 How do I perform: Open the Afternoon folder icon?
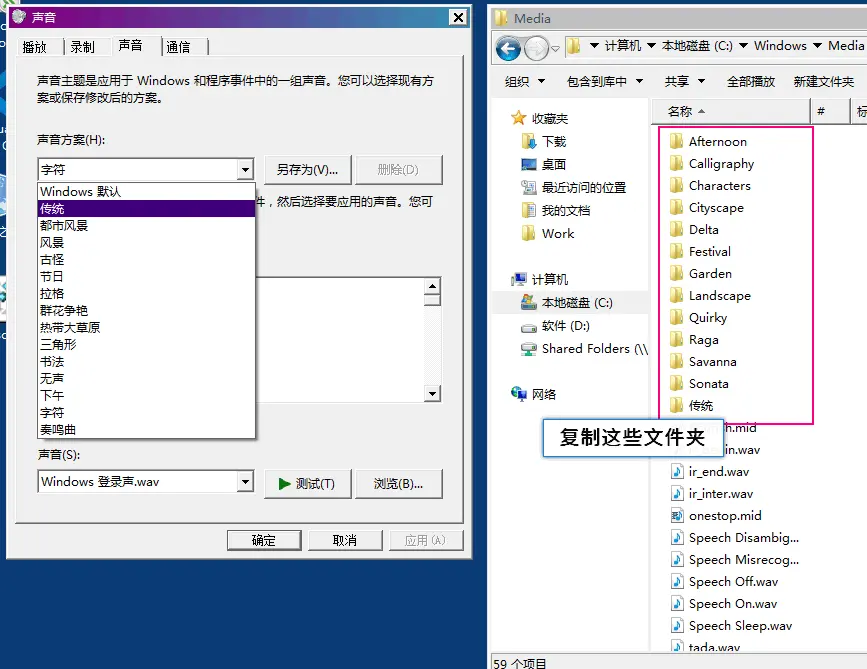(x=676, y=142)
